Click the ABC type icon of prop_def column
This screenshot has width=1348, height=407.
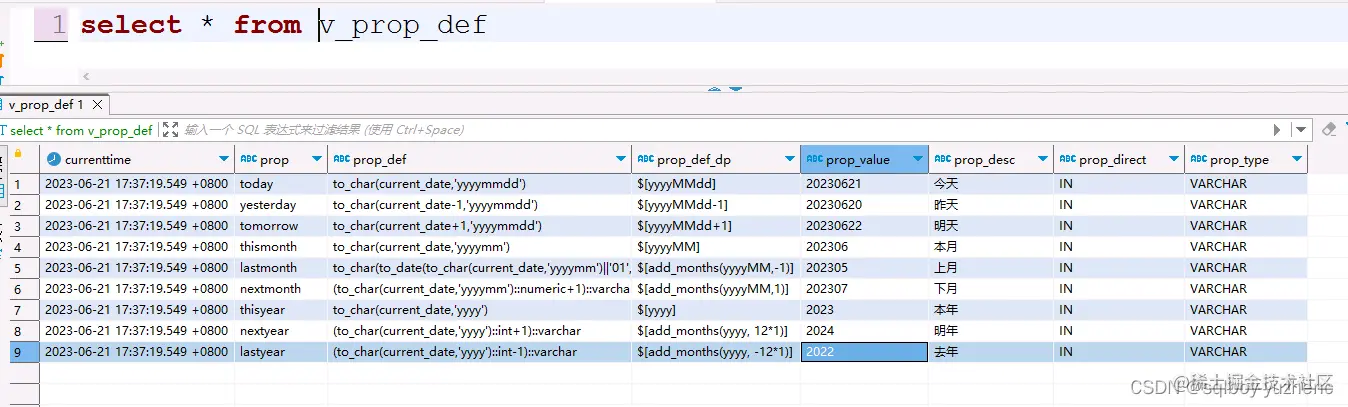pos(342,159)
